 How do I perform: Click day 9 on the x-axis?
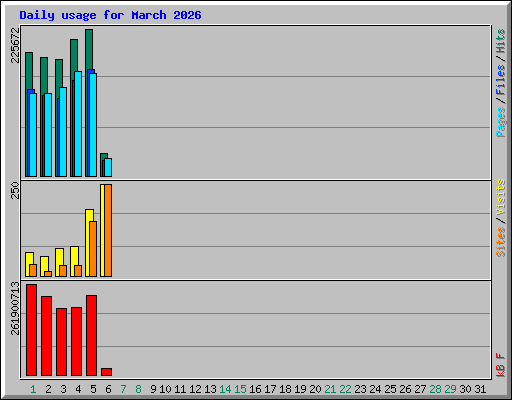[153, 389]
